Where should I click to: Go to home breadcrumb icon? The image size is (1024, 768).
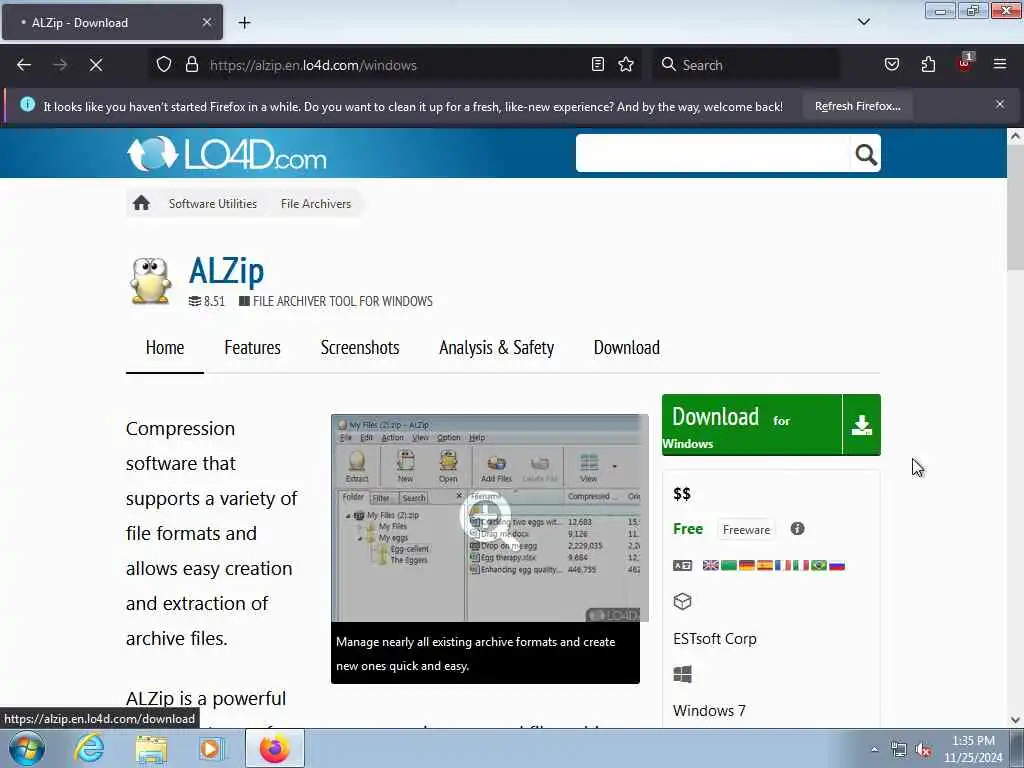pyautogui.click(x=141, y=203)
